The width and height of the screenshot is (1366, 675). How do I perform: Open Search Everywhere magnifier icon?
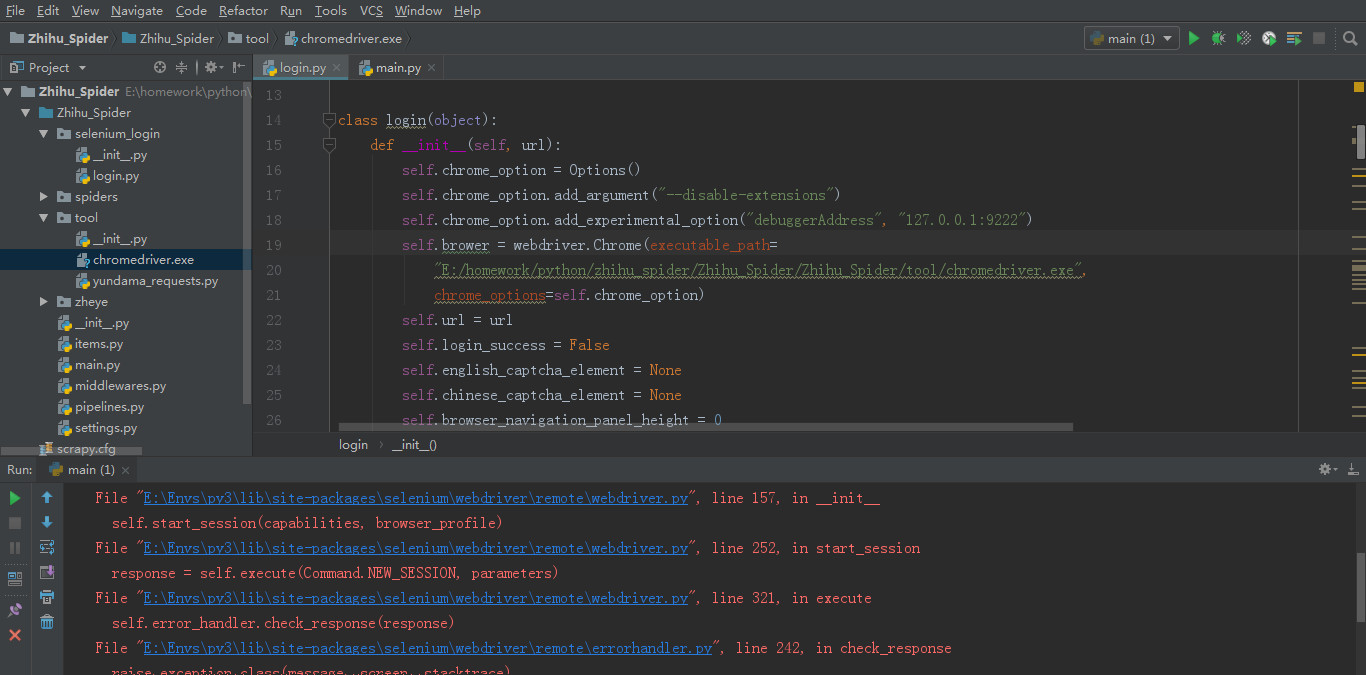pos(1350,38)
